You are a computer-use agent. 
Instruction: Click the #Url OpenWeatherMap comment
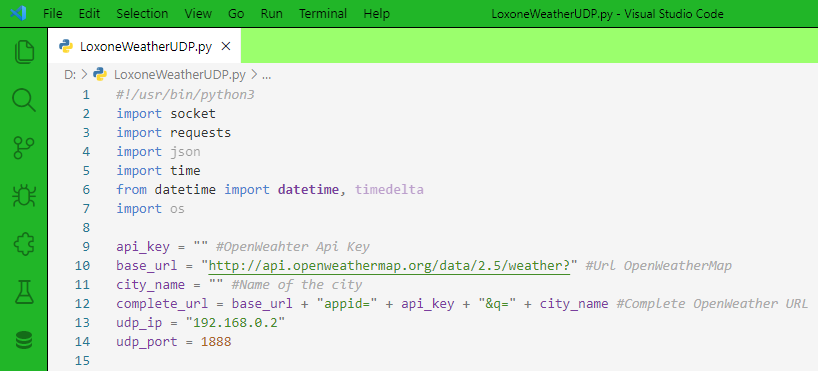[x=658, y=266]
